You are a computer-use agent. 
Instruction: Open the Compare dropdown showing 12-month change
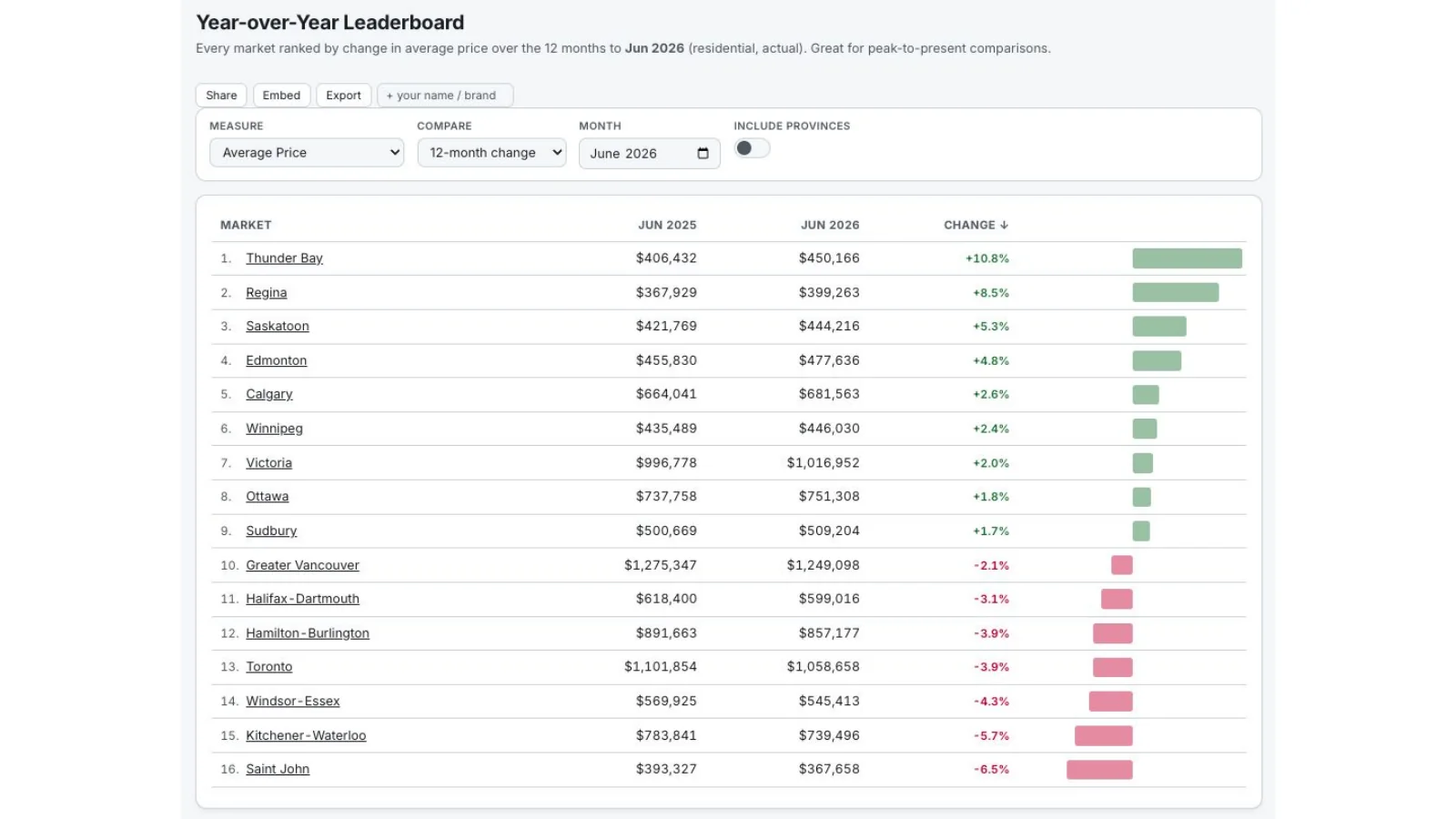(x=491, y=153)
